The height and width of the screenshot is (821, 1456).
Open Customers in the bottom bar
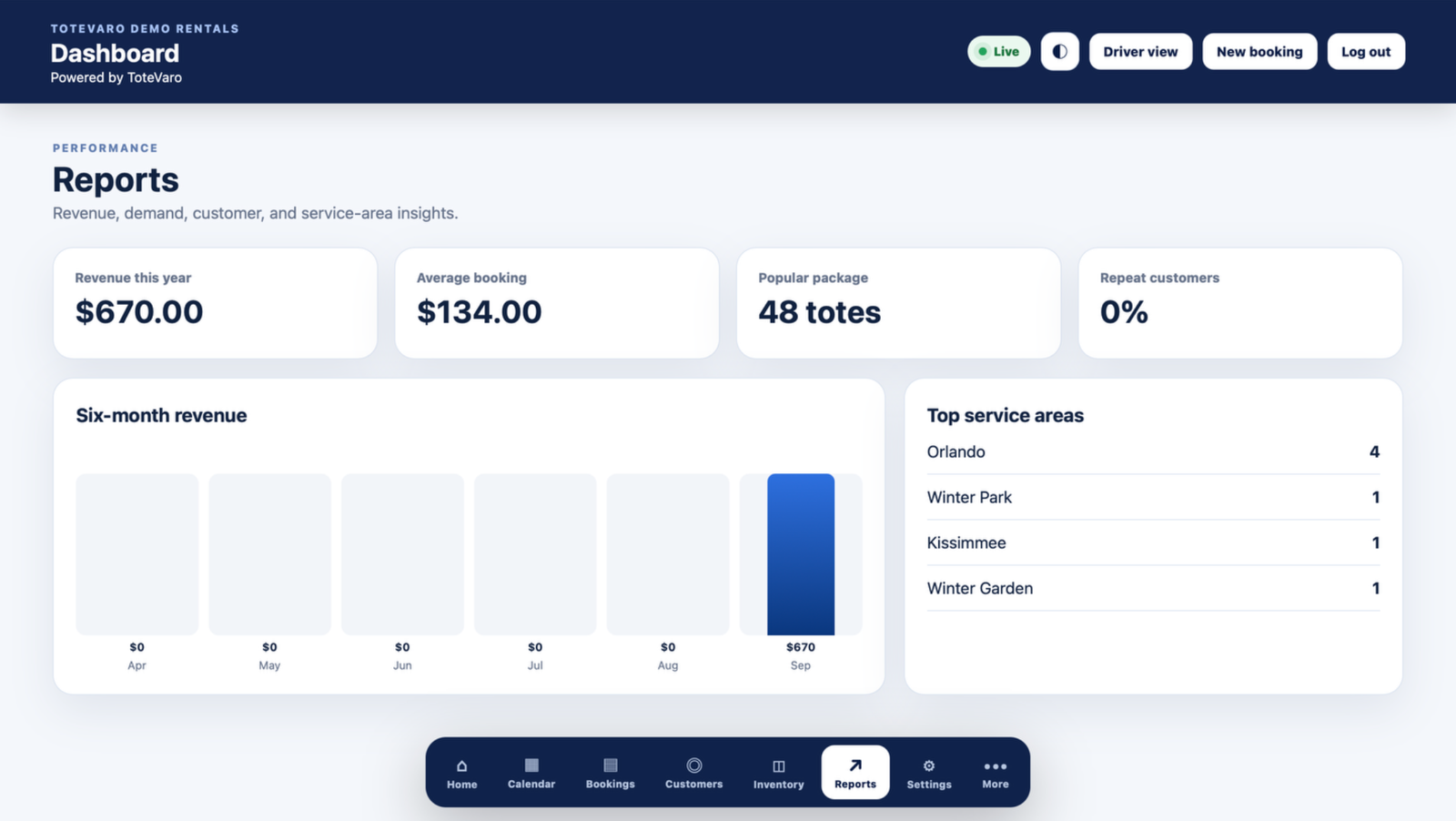[x=694, y=773]
